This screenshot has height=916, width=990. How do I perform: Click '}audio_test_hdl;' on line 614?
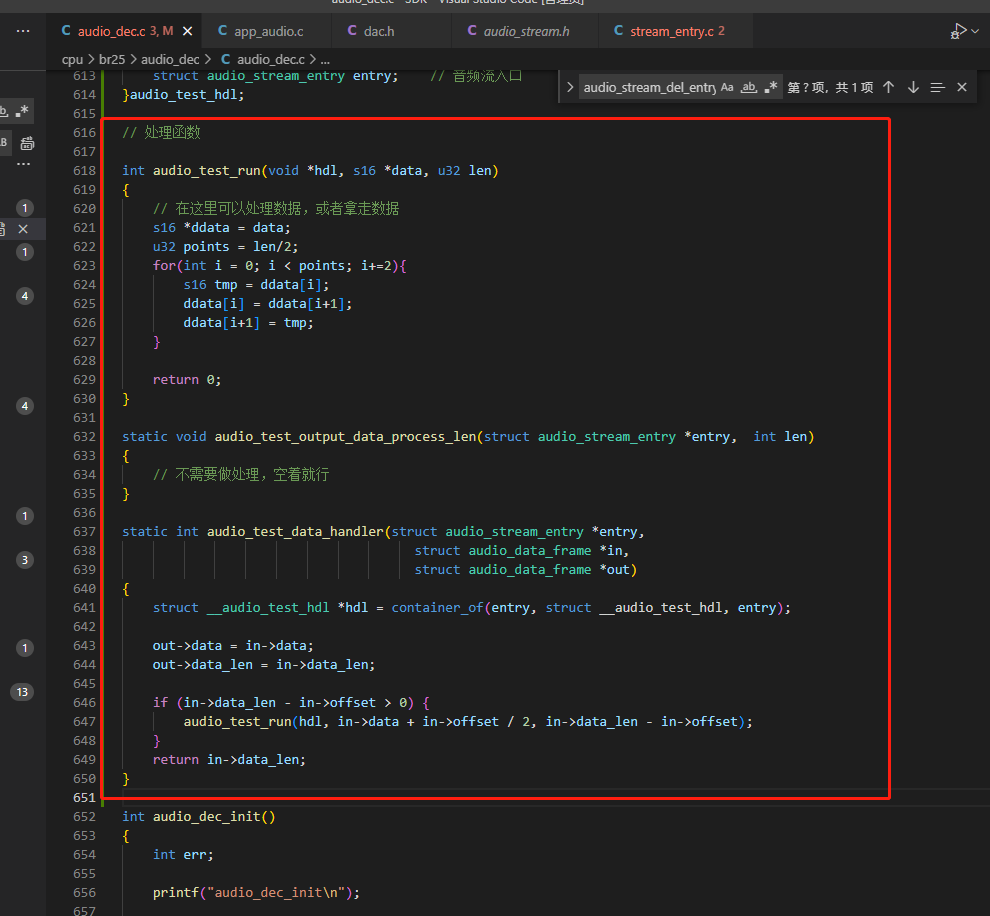183,95
